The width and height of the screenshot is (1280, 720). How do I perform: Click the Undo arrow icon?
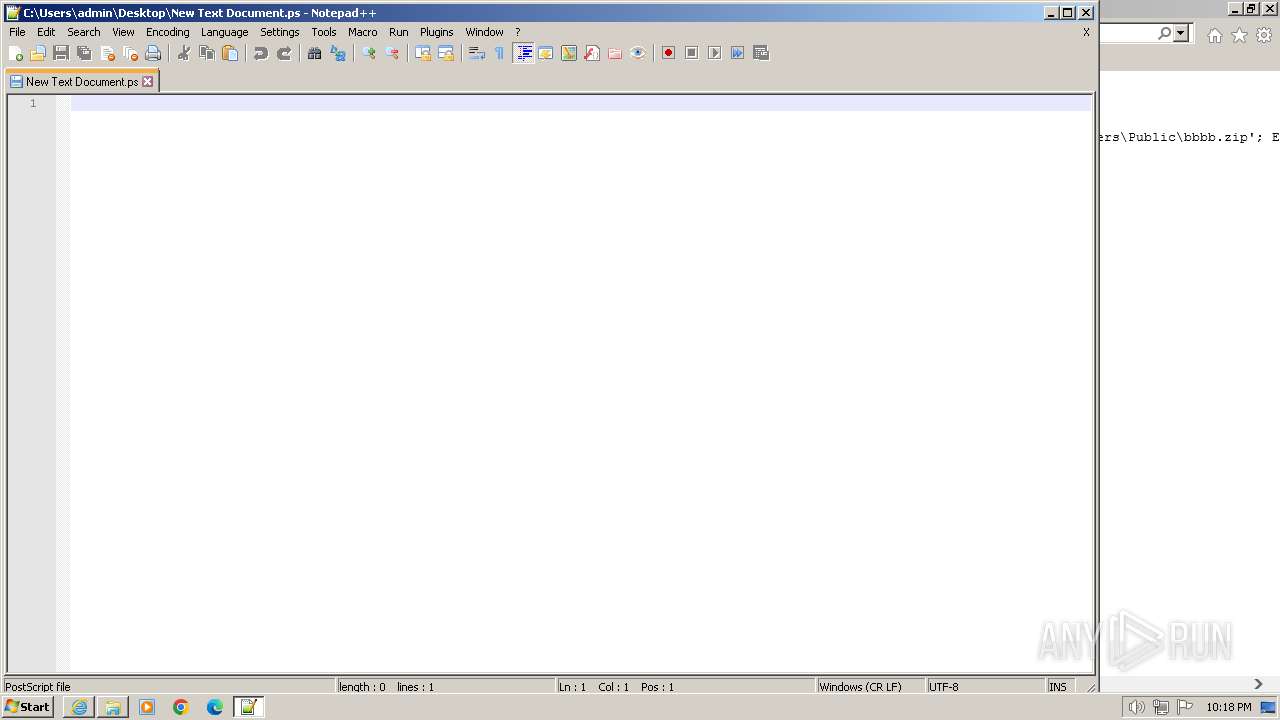click(x=261, y=53)
